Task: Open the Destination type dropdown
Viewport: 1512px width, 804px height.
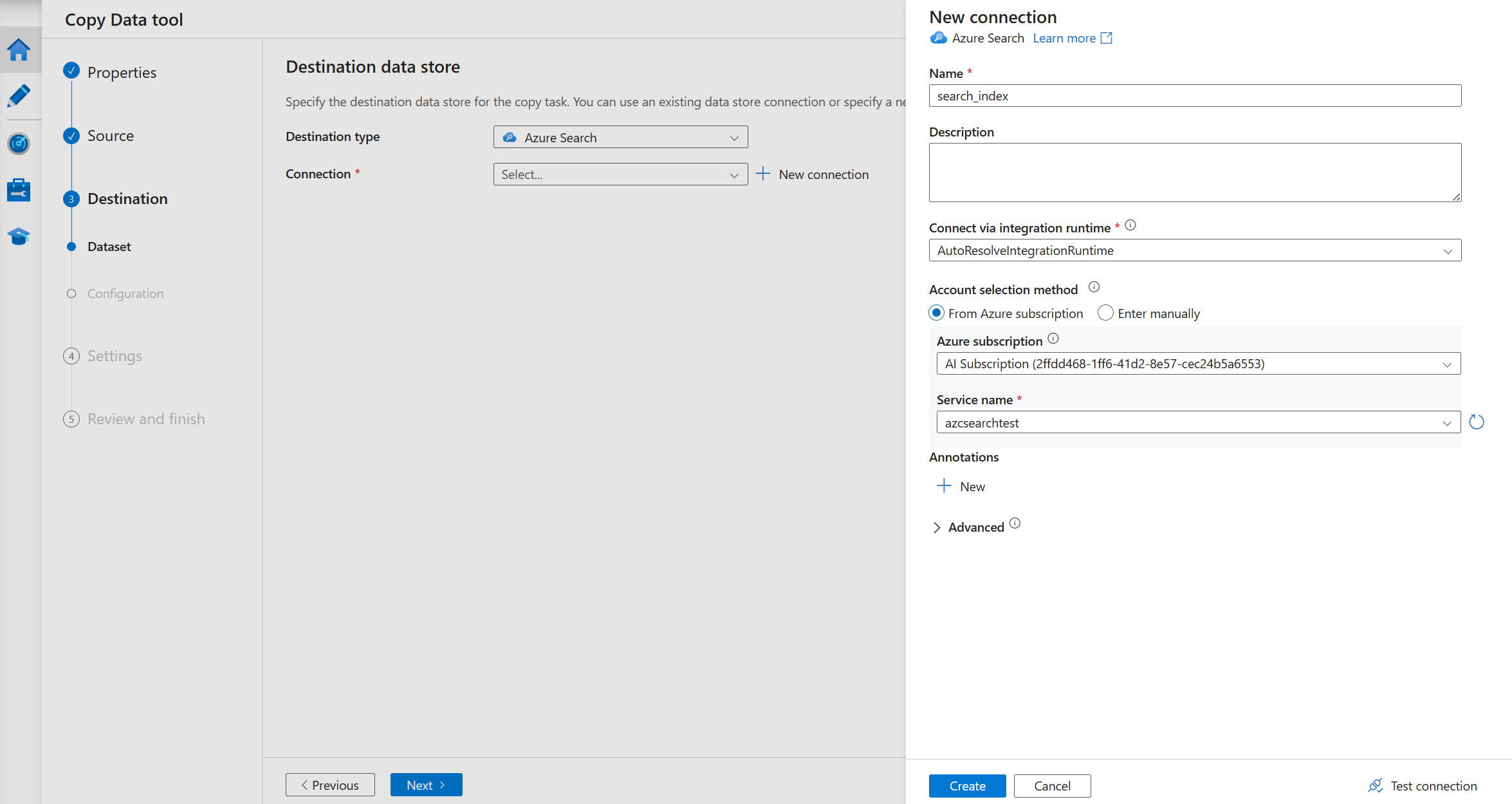Action: [620, 137]
